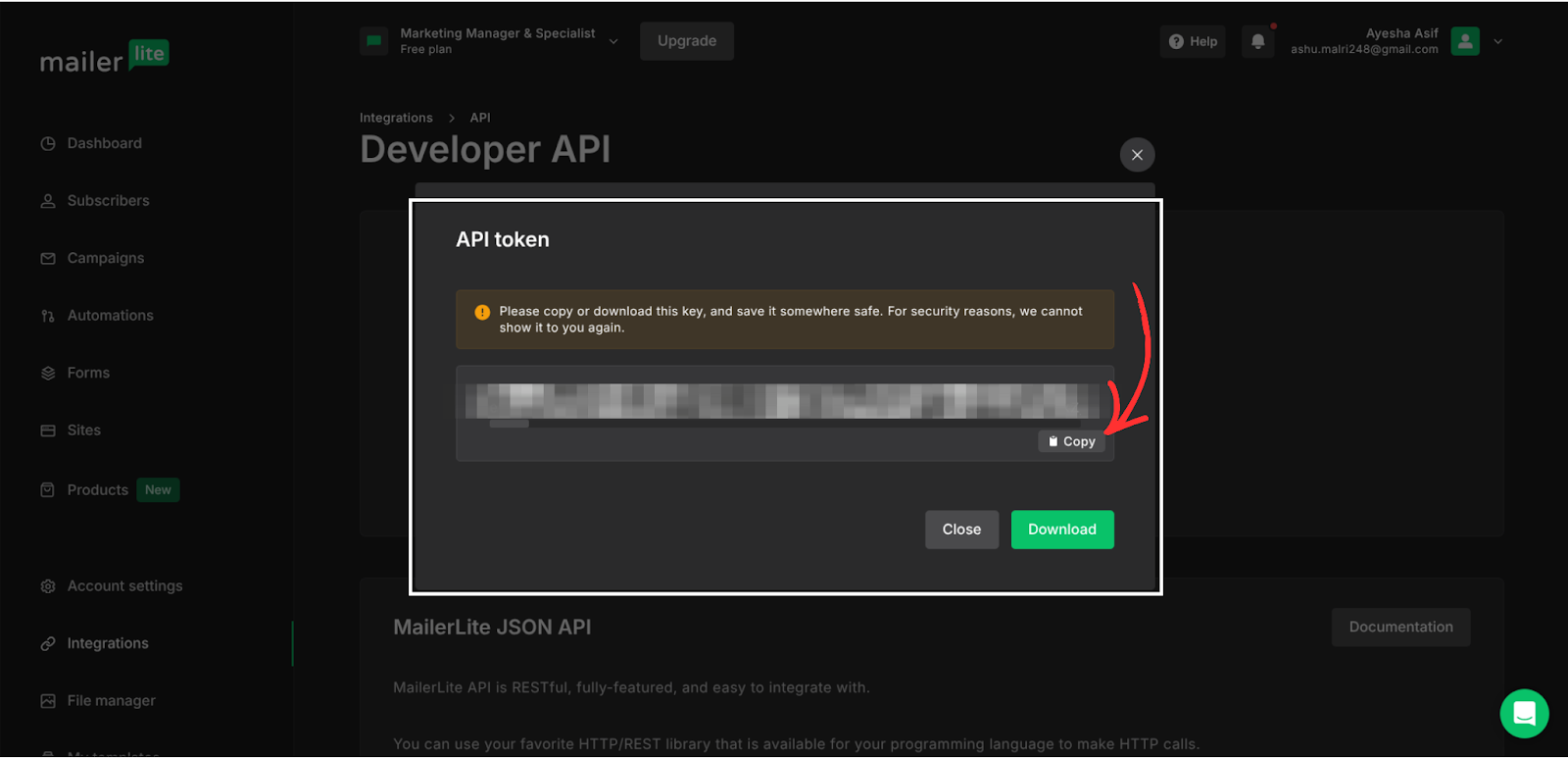Viewport: 1568px width, 758px height.
Task: Click the Sites browser icon
Action: click(48, 430)
